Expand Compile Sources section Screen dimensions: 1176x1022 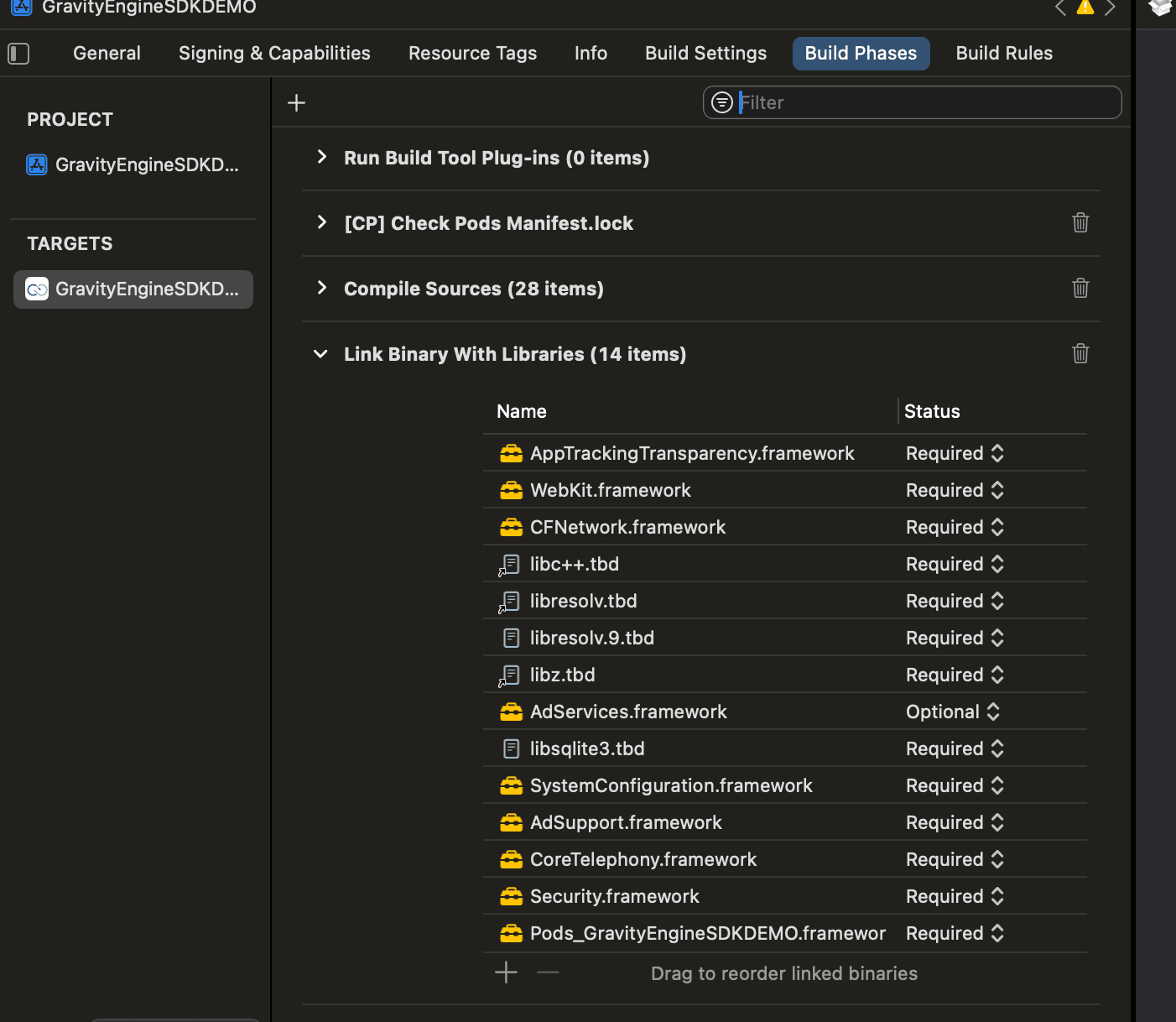click(321, 288)
